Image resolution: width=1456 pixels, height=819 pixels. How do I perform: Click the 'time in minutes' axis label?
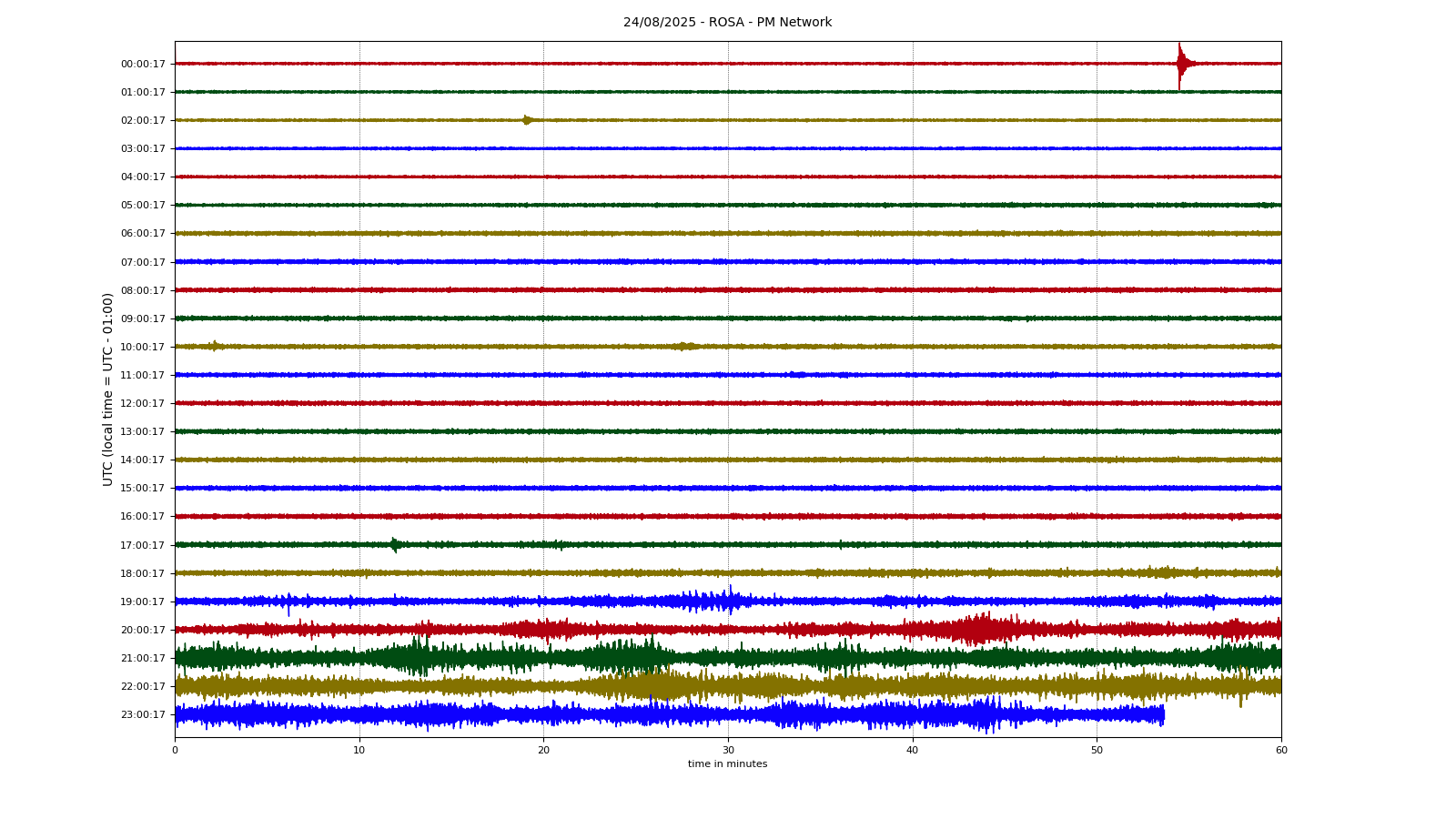728,764
